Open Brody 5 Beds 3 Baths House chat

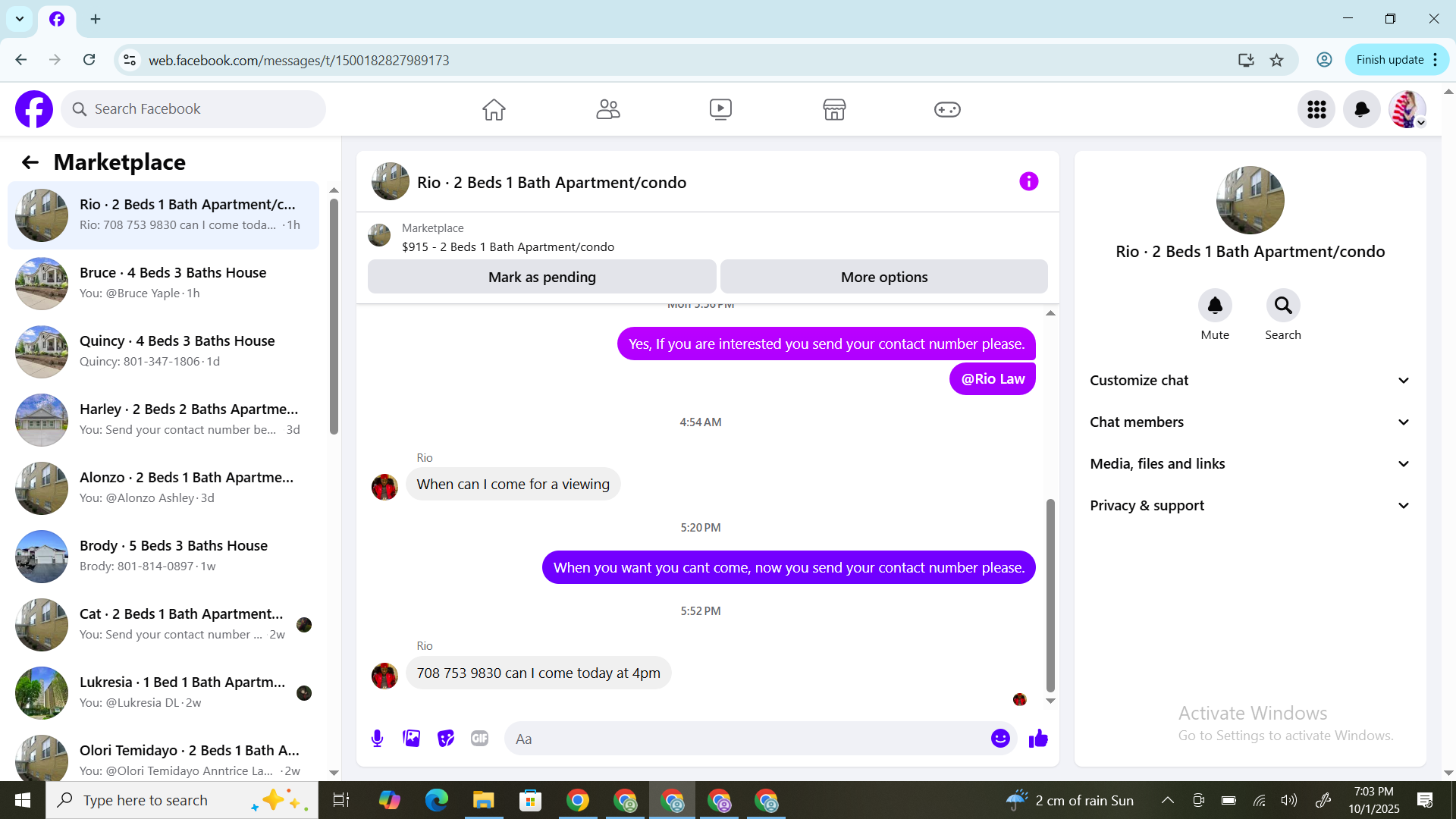point(163,557)
